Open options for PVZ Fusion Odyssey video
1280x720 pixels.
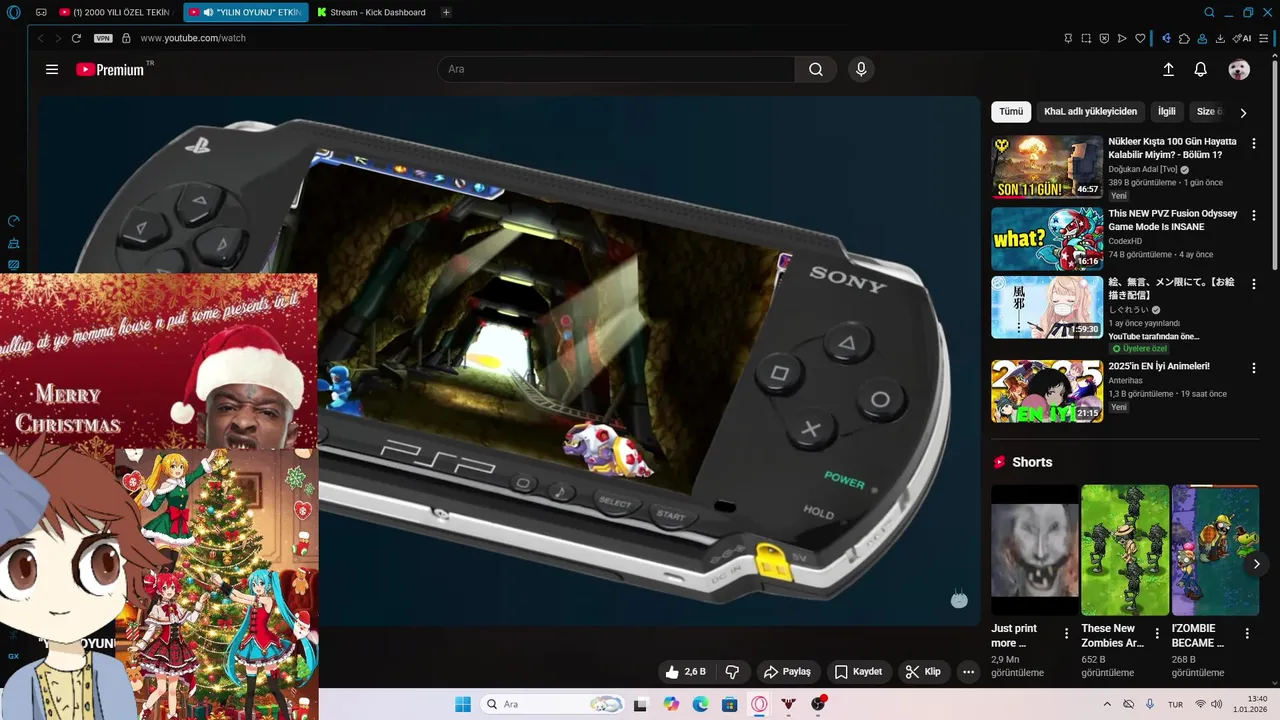point(1254,215)
